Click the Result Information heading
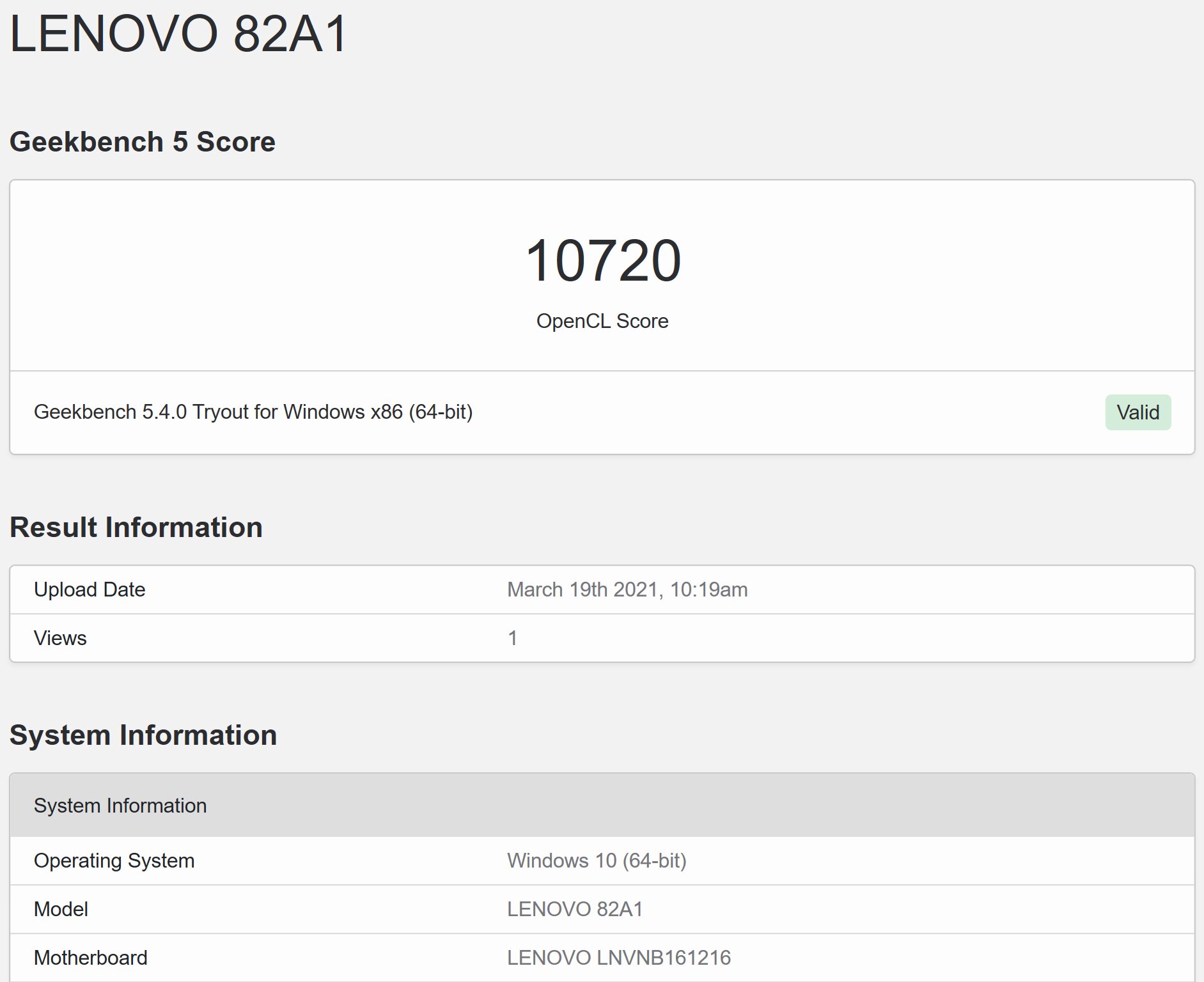This screenshot has height=982, width=1204. point(136,527)
